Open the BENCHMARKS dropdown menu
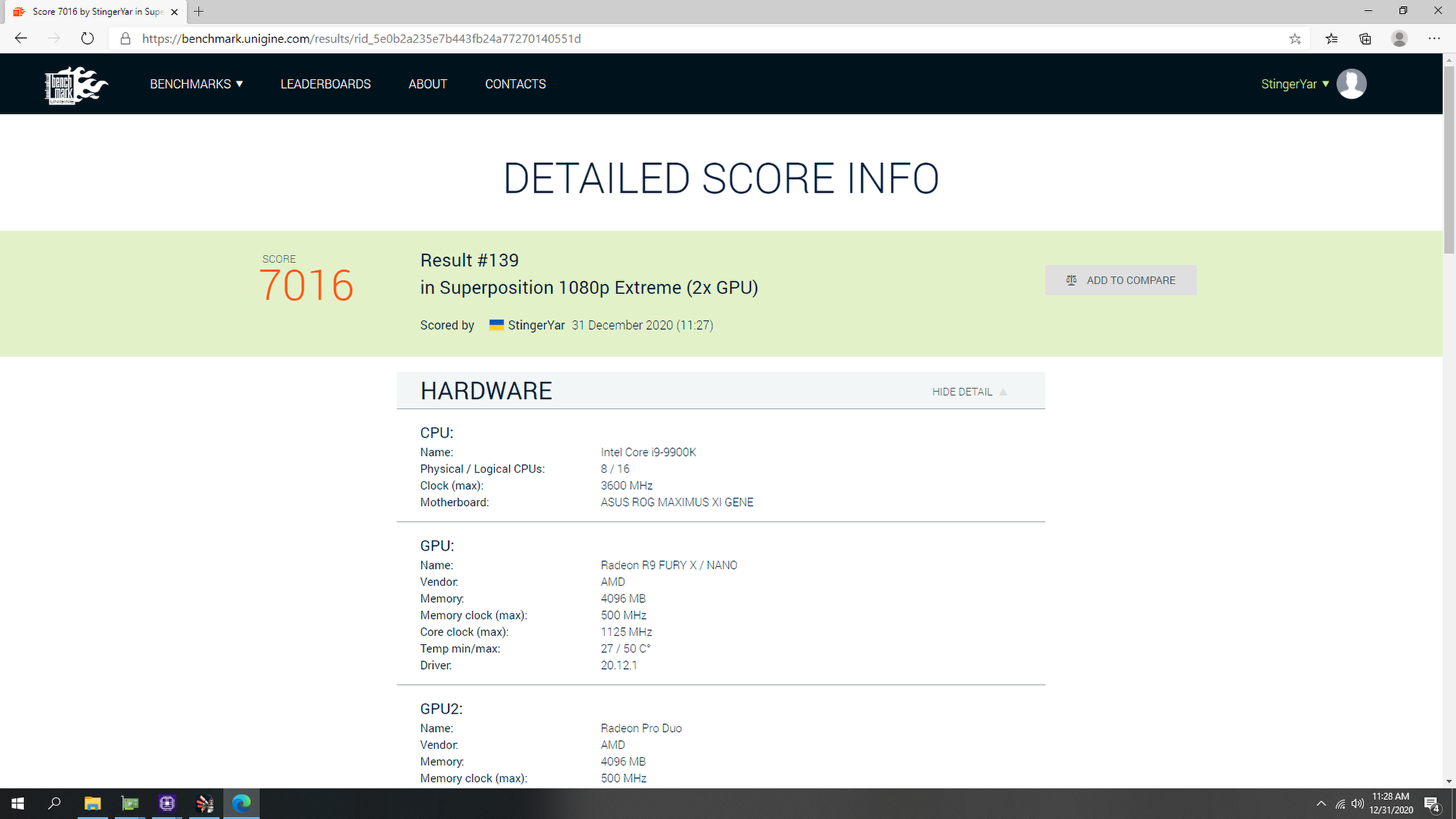The image size is (1456, 819). pyautogui.click(x=196, y=84)
